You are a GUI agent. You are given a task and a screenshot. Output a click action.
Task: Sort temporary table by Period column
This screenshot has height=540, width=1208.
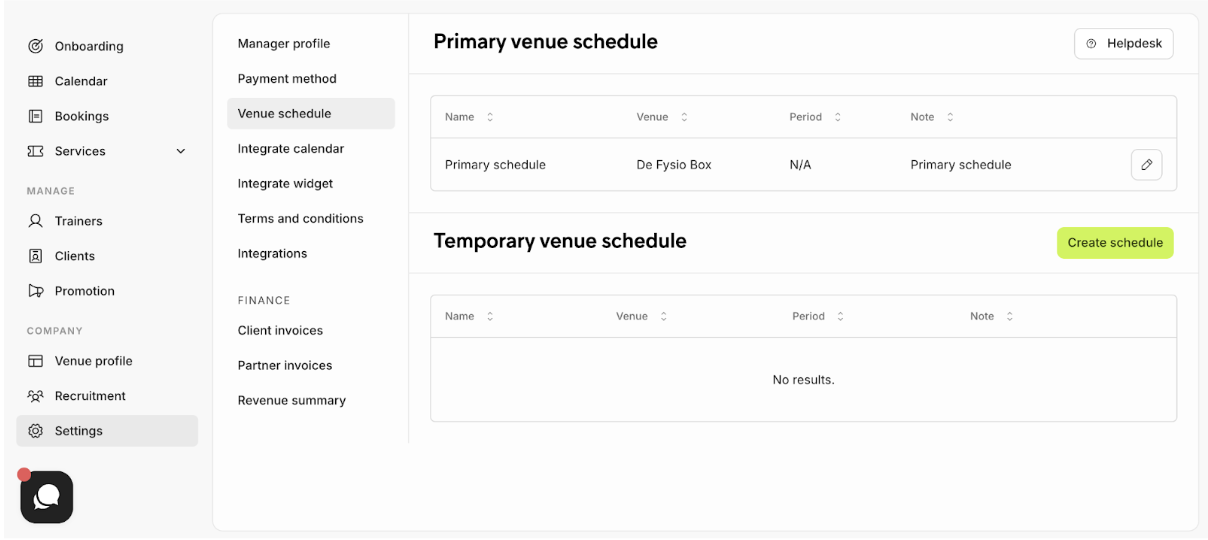840,316
